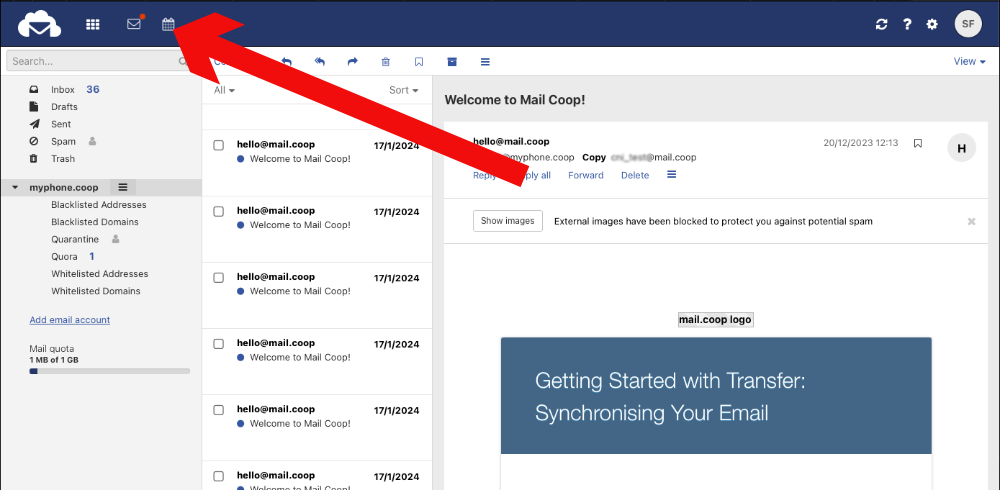The image size is (1000, 490).
Task: Click the Delete link in message header
Action: (635, 175)
